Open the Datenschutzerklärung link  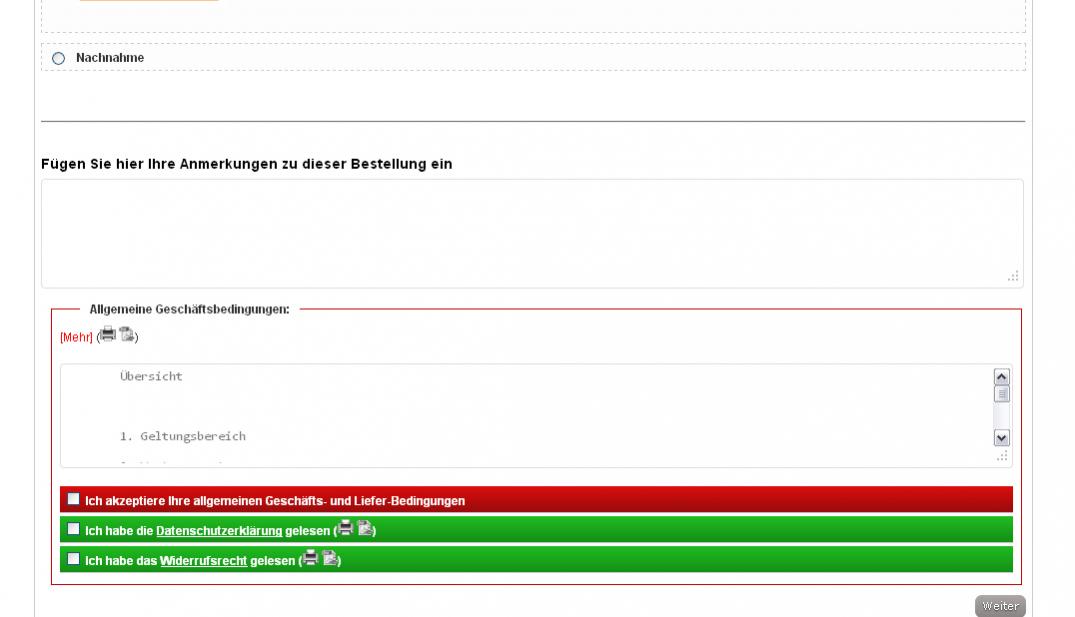[219, 531]
